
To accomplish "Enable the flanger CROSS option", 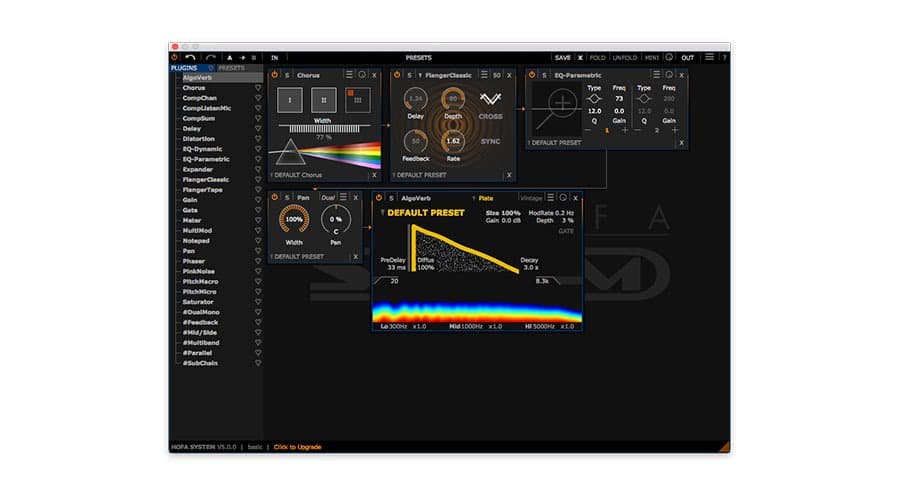I will pyautogui.click(x=490, y=116).
